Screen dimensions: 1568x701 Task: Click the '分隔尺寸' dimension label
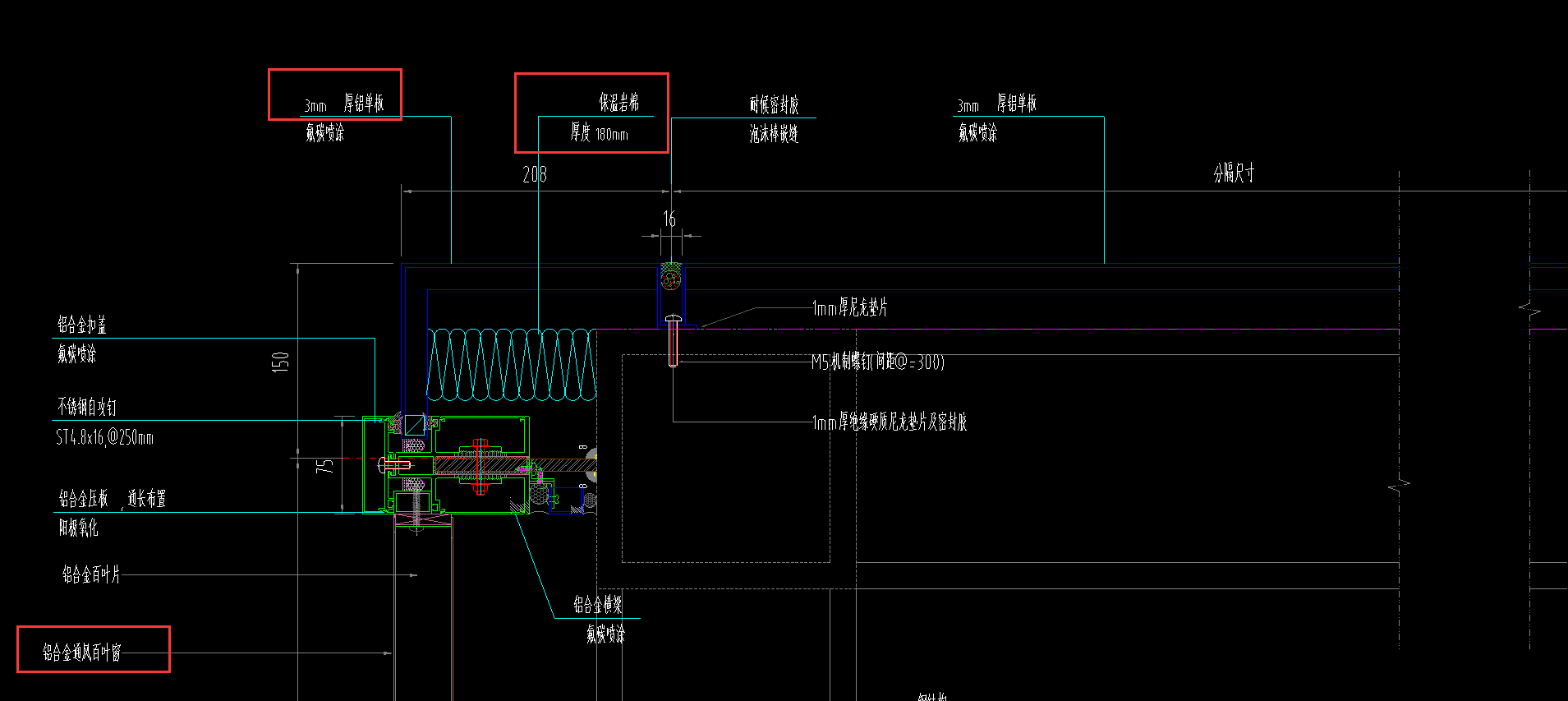[1234, 173]
